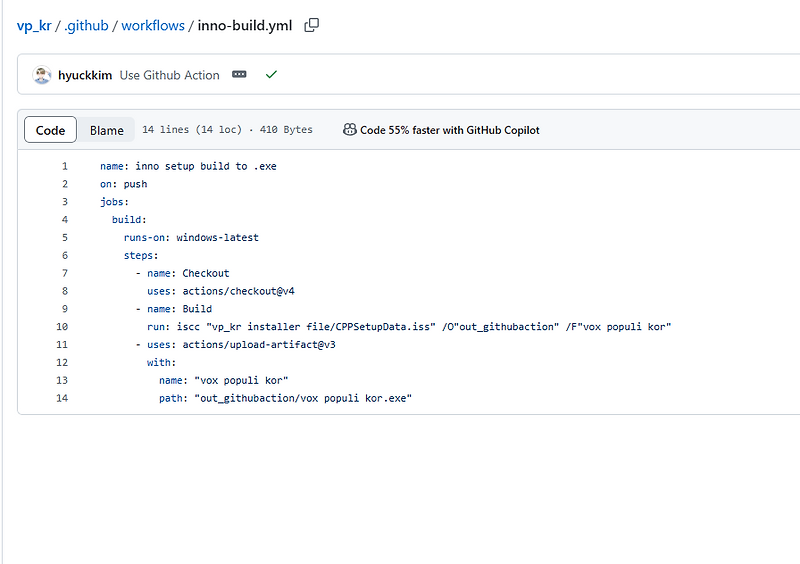This screenshot has width=800, height=564.
Task: Select line number 13
Action: (62, 381)
